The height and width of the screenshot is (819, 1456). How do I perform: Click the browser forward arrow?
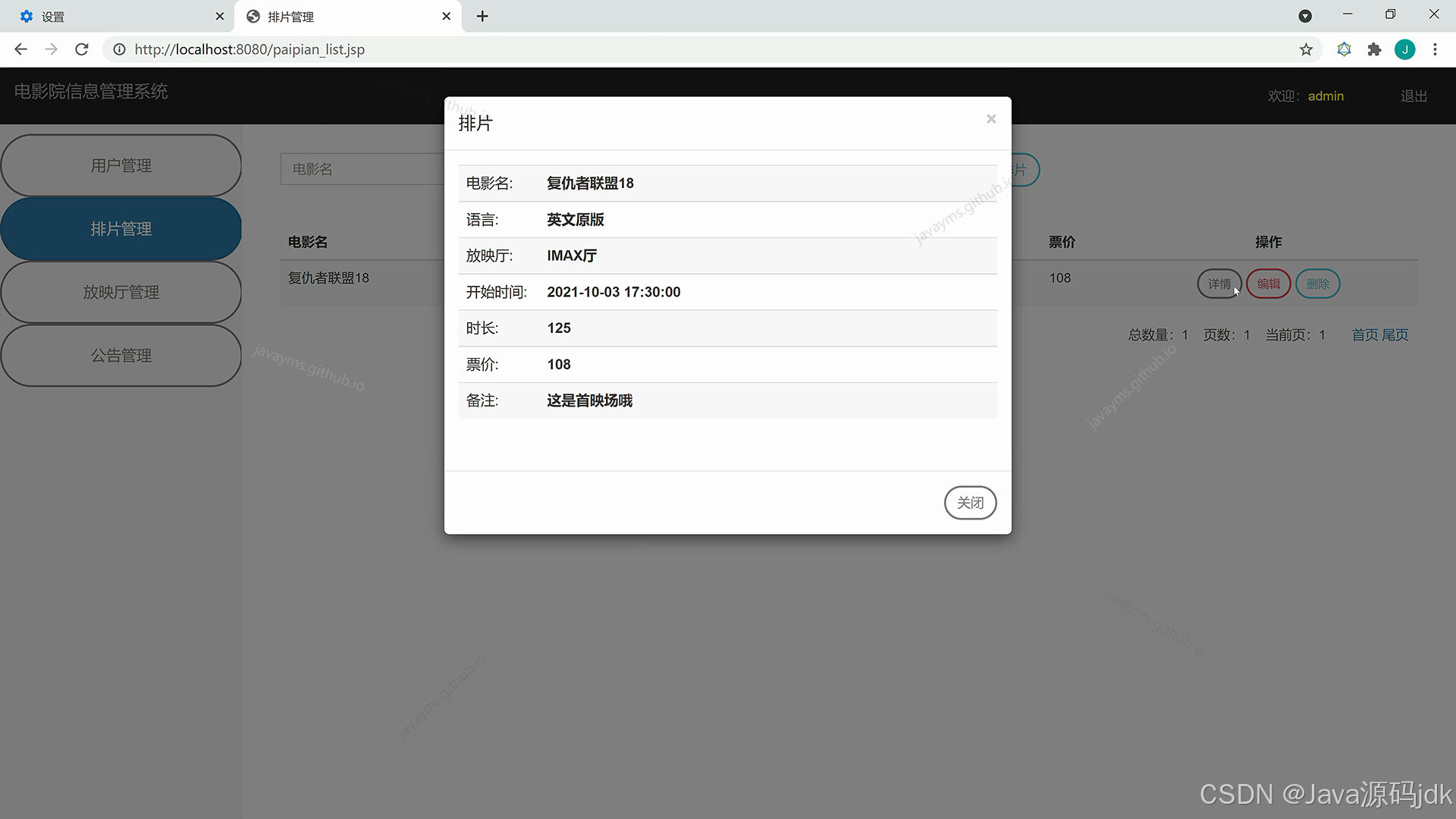(x=51, y=49)
